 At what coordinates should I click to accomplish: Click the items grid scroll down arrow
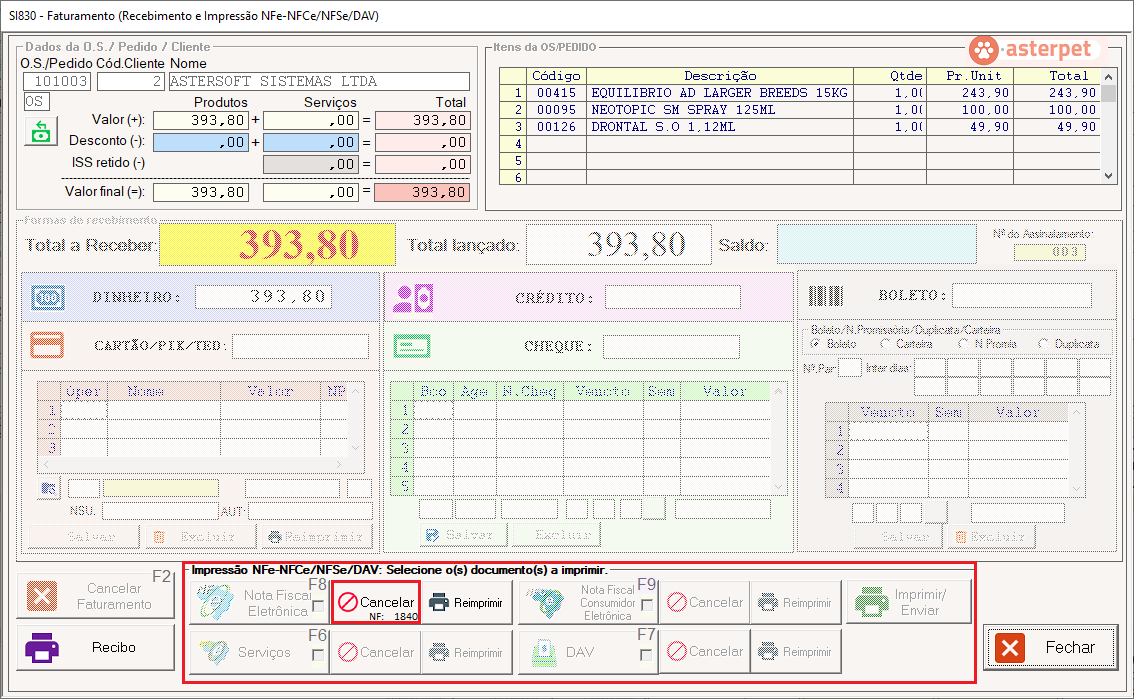(1108, 176)
